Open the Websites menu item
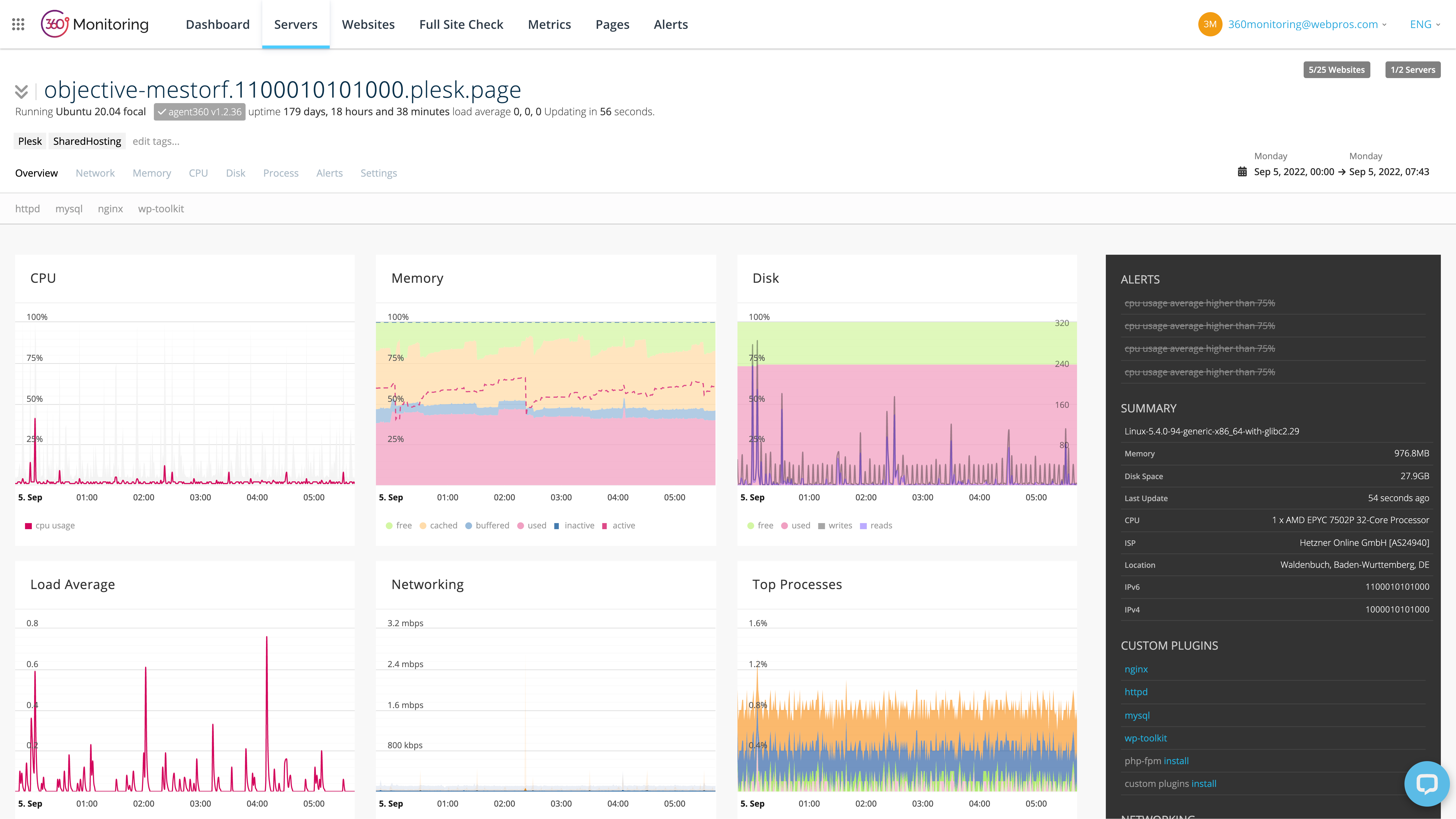The height and width of the screenshot is (819, 1456). click(368, 24)
